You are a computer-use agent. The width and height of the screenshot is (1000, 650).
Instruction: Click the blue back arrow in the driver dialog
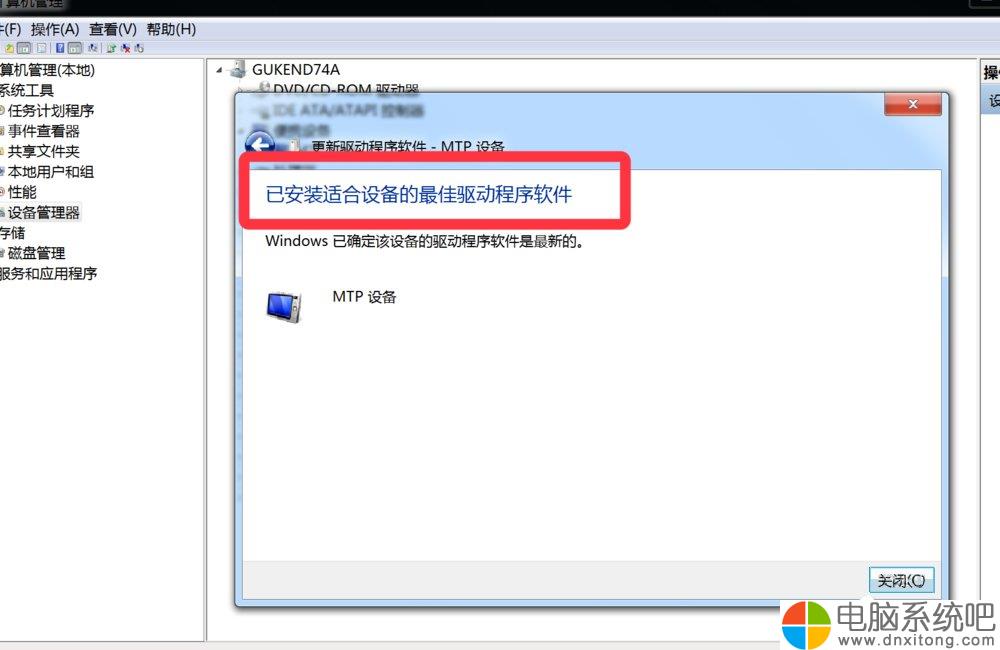click(x=260, y=142)
